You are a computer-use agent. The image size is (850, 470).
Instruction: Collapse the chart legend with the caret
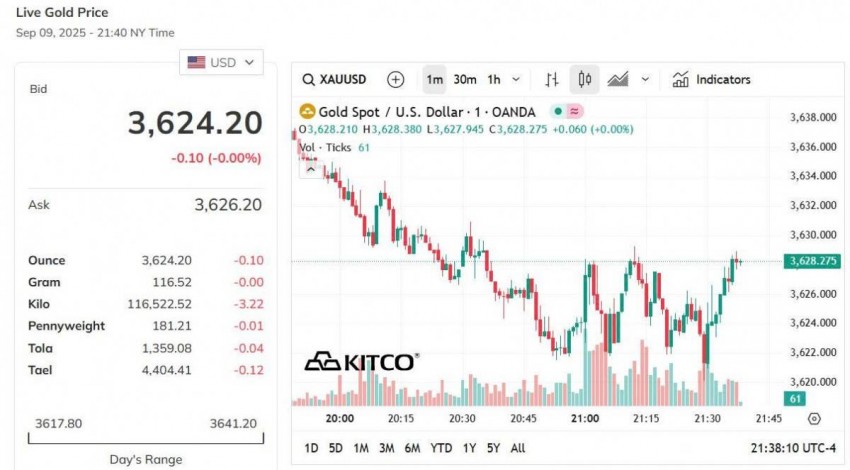click(310, 169)
